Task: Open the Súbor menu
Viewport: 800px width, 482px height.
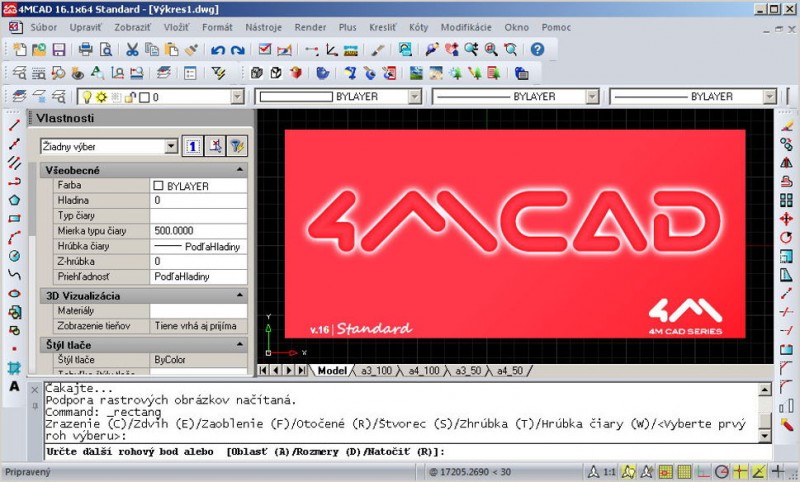Action: (44, 28)
